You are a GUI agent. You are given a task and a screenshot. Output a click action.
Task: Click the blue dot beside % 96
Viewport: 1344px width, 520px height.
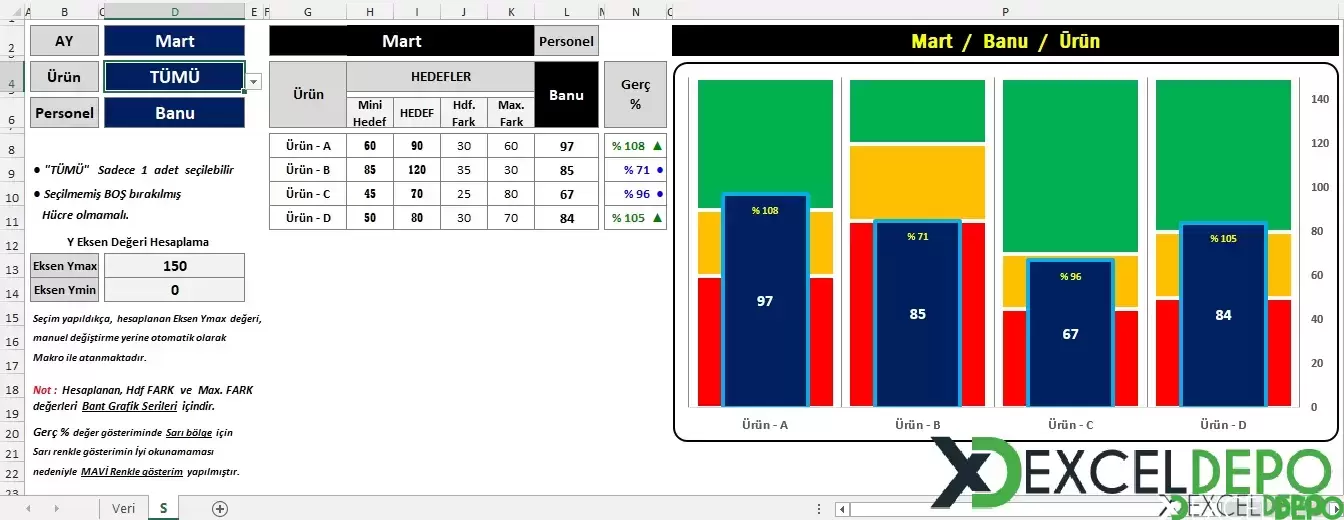click(x=658, y=194)
